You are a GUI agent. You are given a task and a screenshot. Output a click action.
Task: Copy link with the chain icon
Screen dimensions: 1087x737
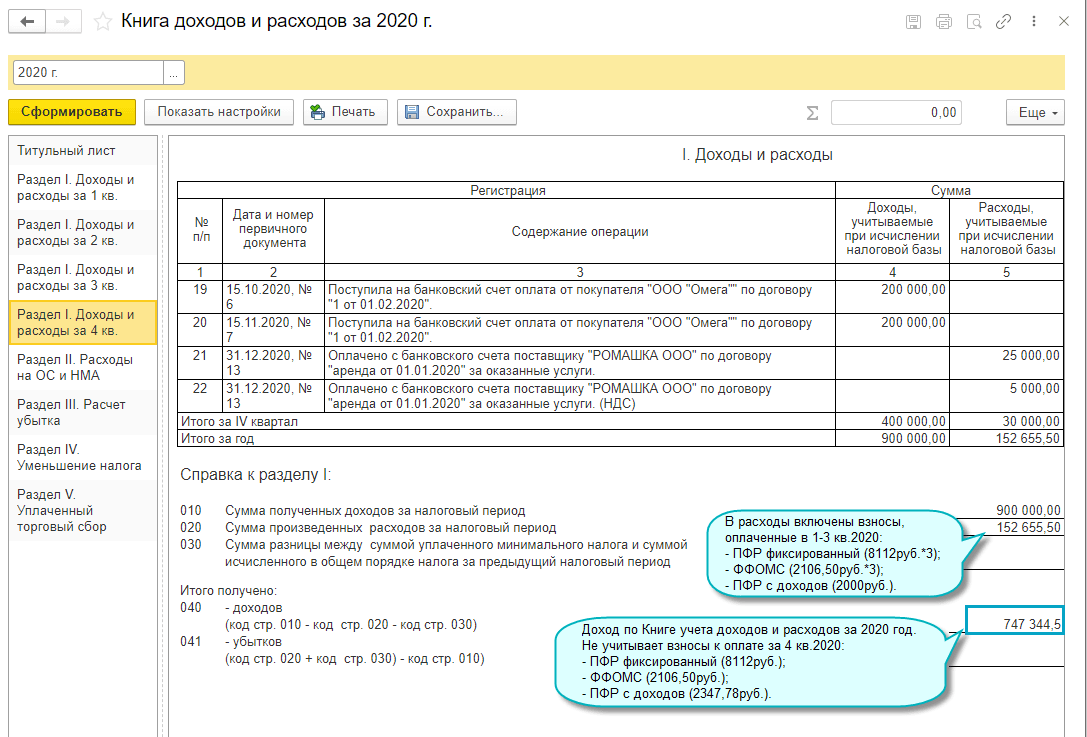[1003, 21]
